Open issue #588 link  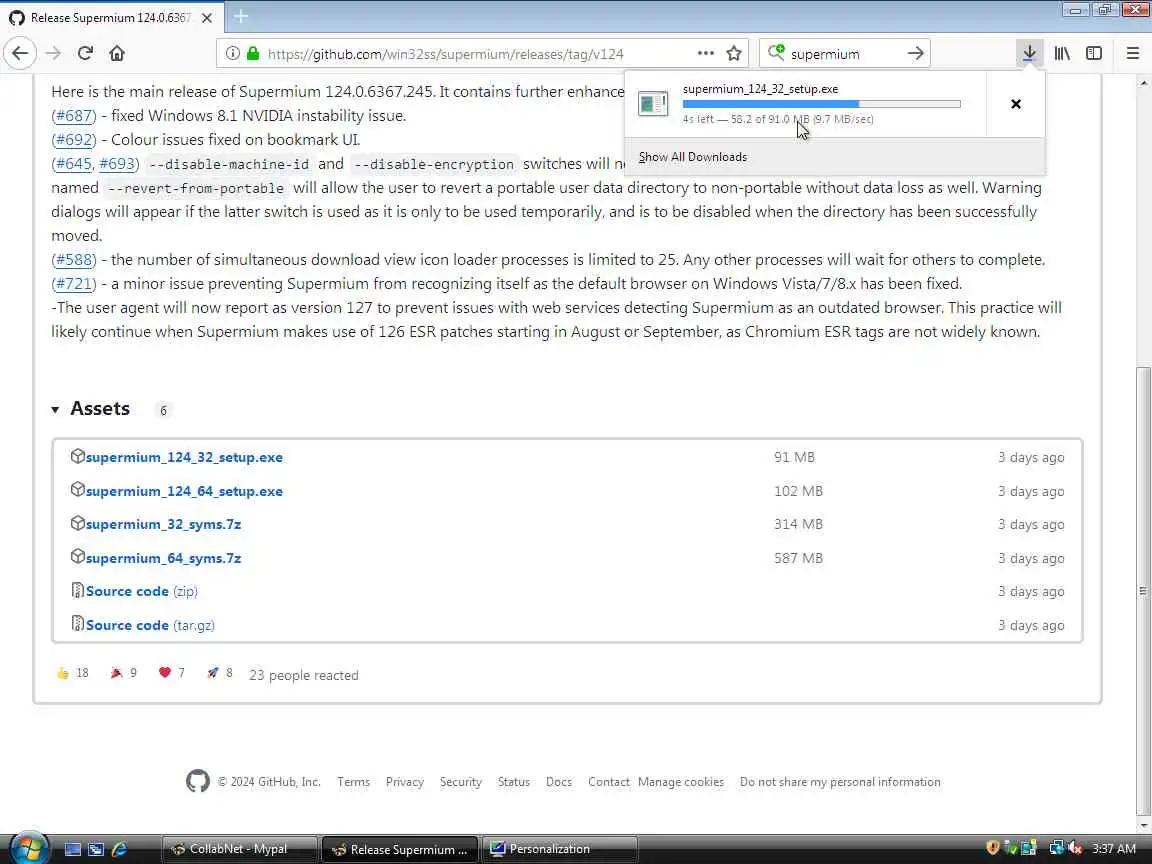point(73,259)
